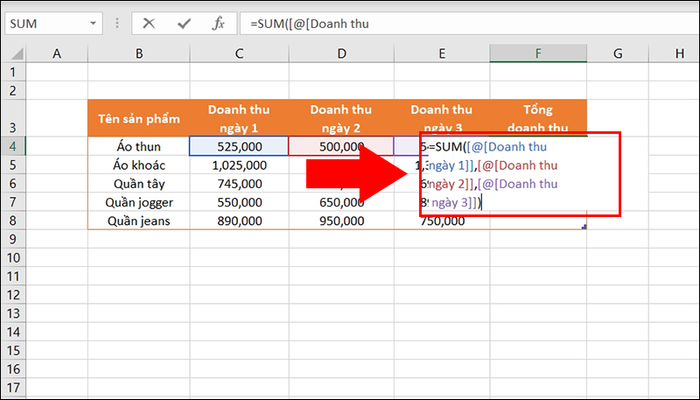Click cell with value 890,000
700x400 pixels.
click(239, 221)
